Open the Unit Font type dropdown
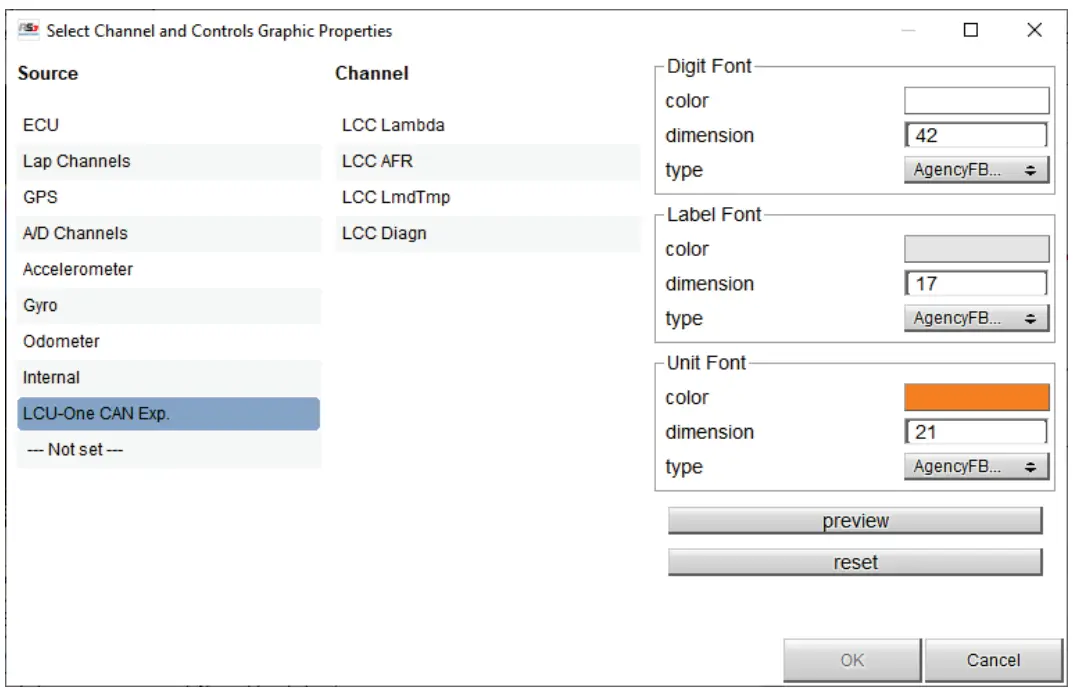1073x690 pixels. [975, 466]
